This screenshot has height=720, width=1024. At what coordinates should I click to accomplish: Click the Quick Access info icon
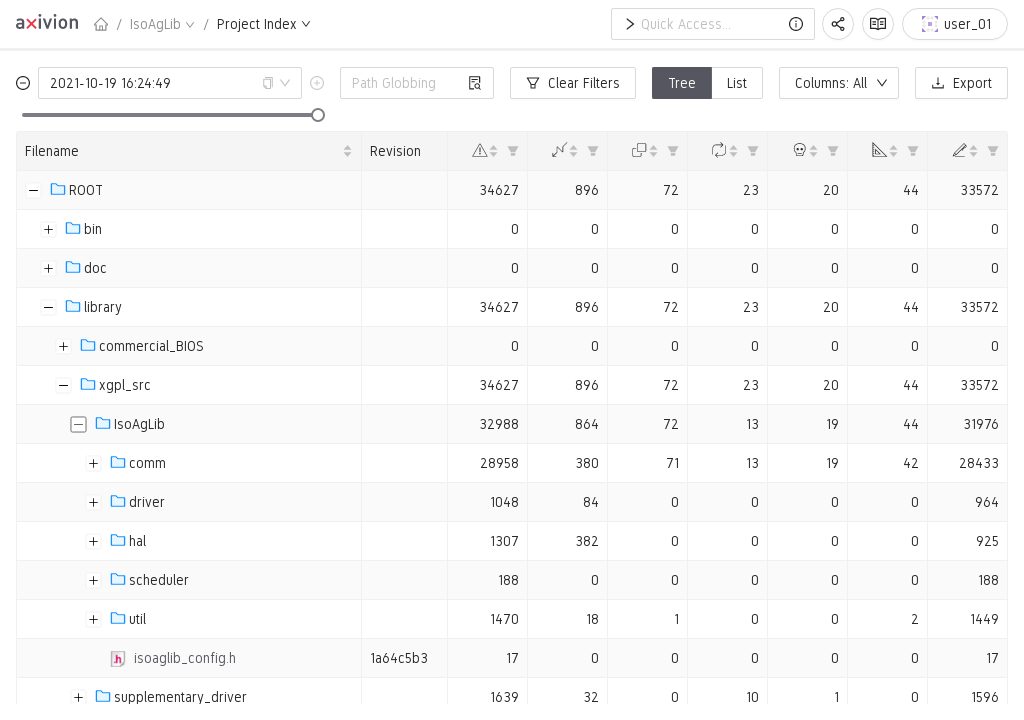[x=795, y=24]
